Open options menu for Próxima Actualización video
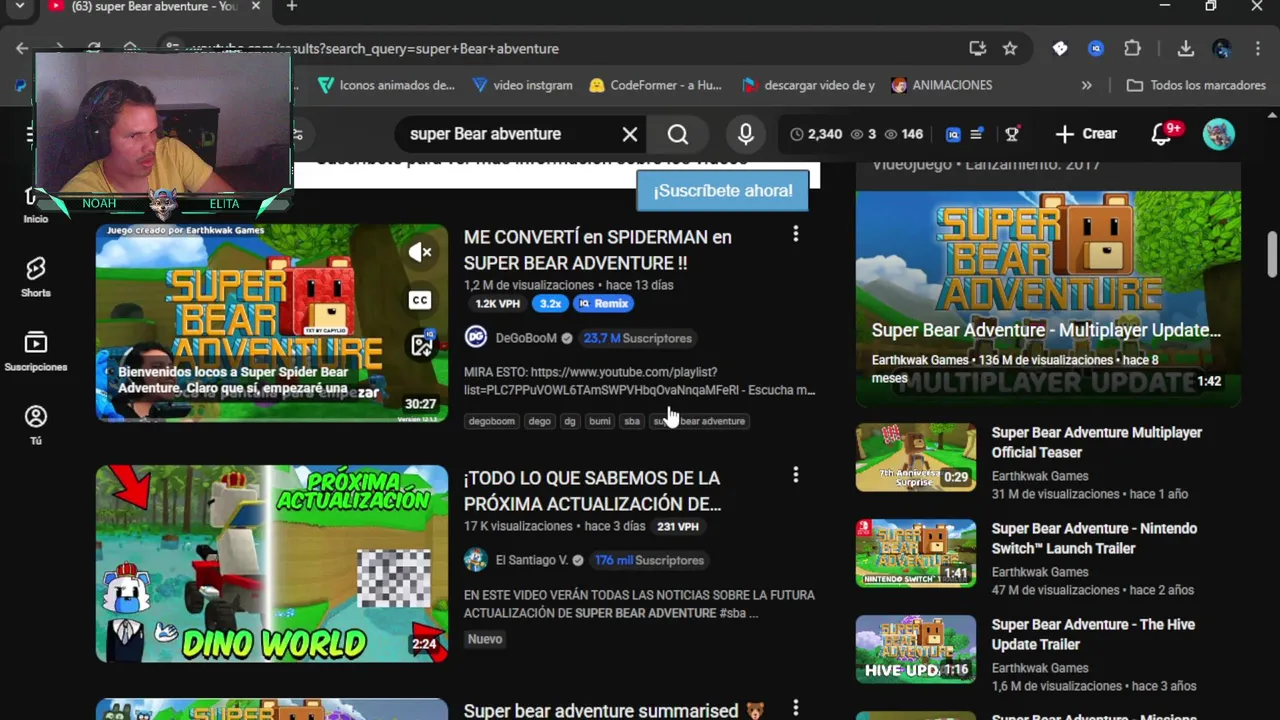Viewport: 1280px width, 720px height. pyautogui.click(x=795, y=475)
